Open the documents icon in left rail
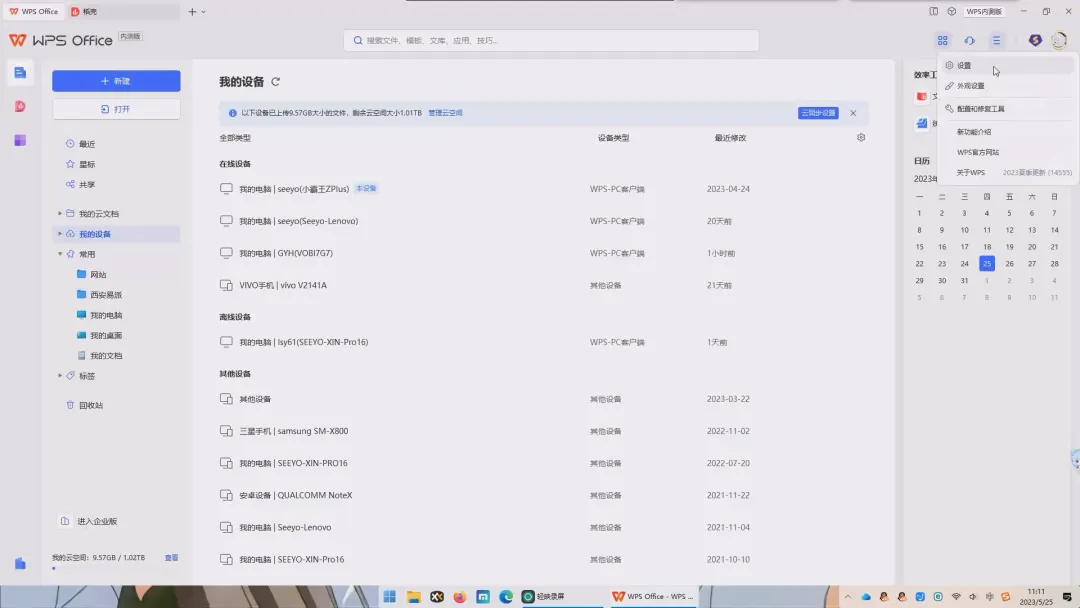The width and height of the screenshot is (1080, 608). [20, 72]
